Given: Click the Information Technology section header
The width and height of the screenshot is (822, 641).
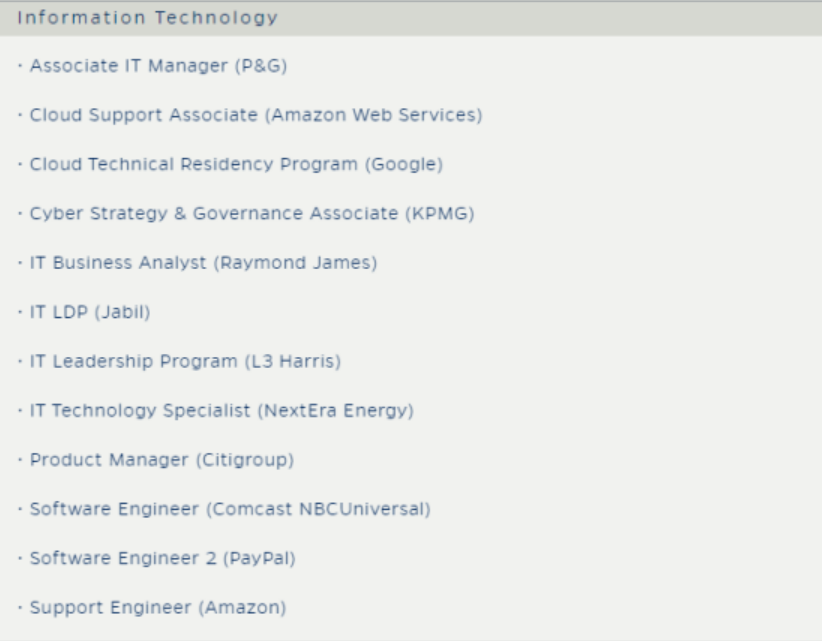Looking at the screenshot, I should pyautogui.click(x=148, y=18).
